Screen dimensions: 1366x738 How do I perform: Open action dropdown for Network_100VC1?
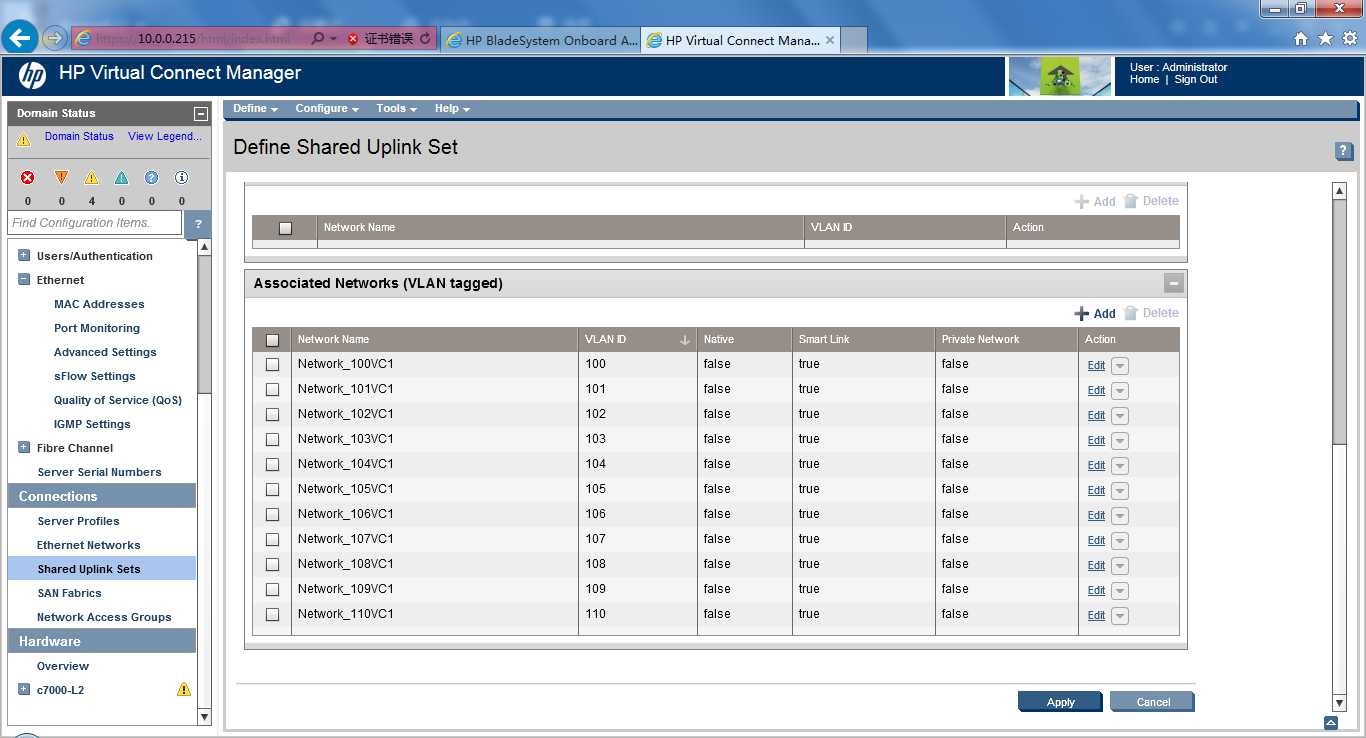[x=1120, y=366]
